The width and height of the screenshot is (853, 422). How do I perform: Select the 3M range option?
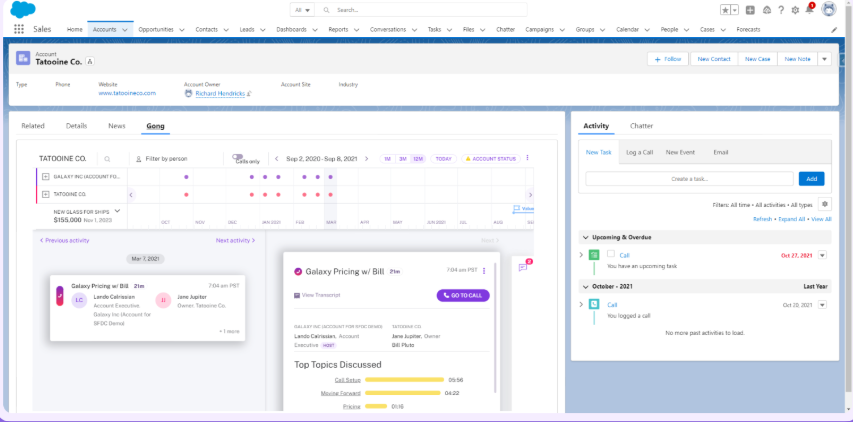pyautogui.click(x=403, y=159)
